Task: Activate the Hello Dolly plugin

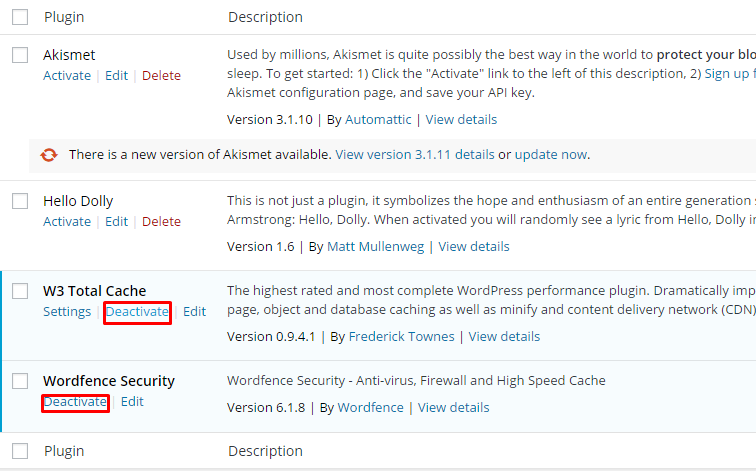Action: point(67,222)
